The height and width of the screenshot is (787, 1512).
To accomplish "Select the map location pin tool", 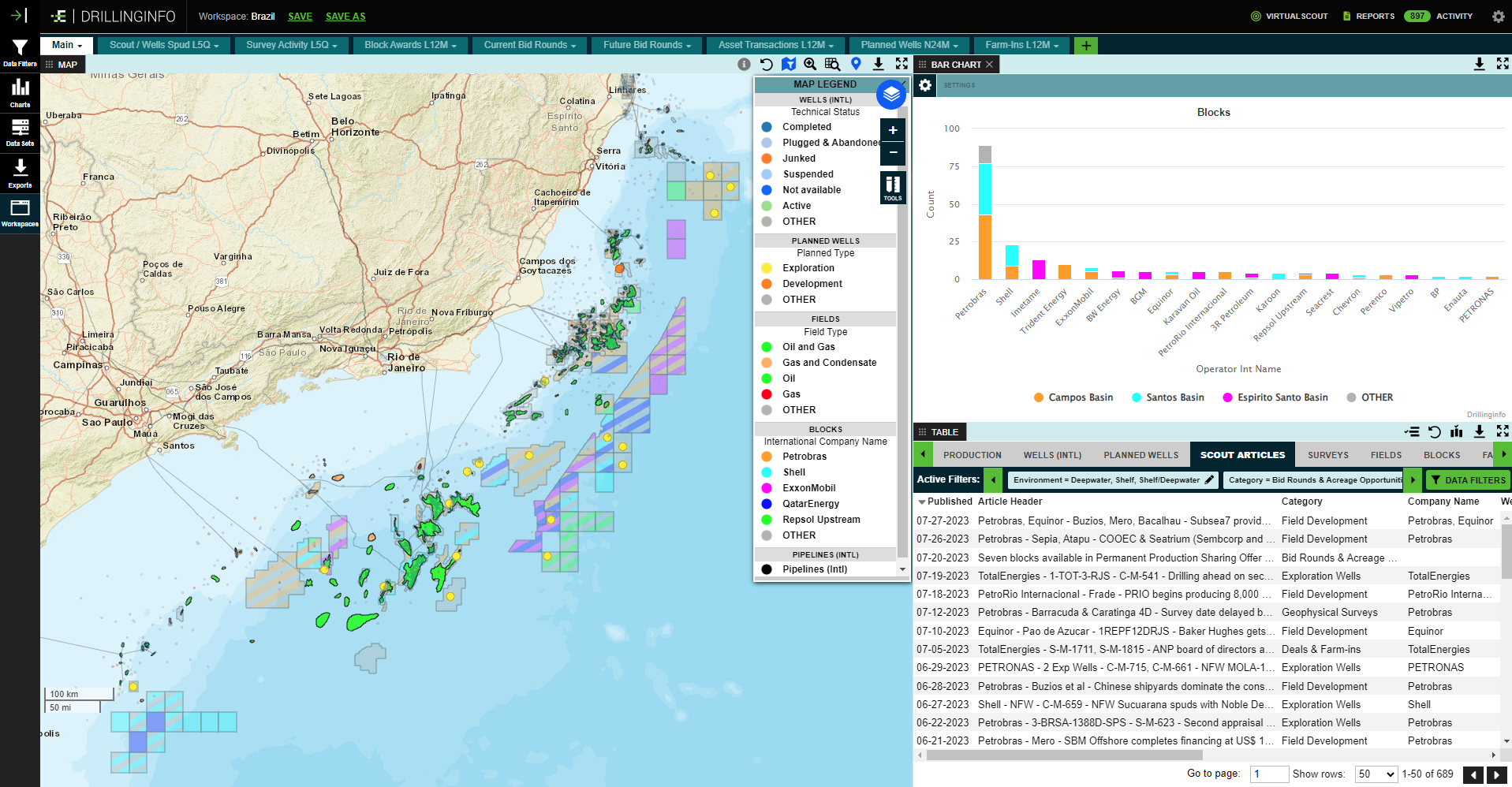I will pyautogui.click(x=856, y=64).
